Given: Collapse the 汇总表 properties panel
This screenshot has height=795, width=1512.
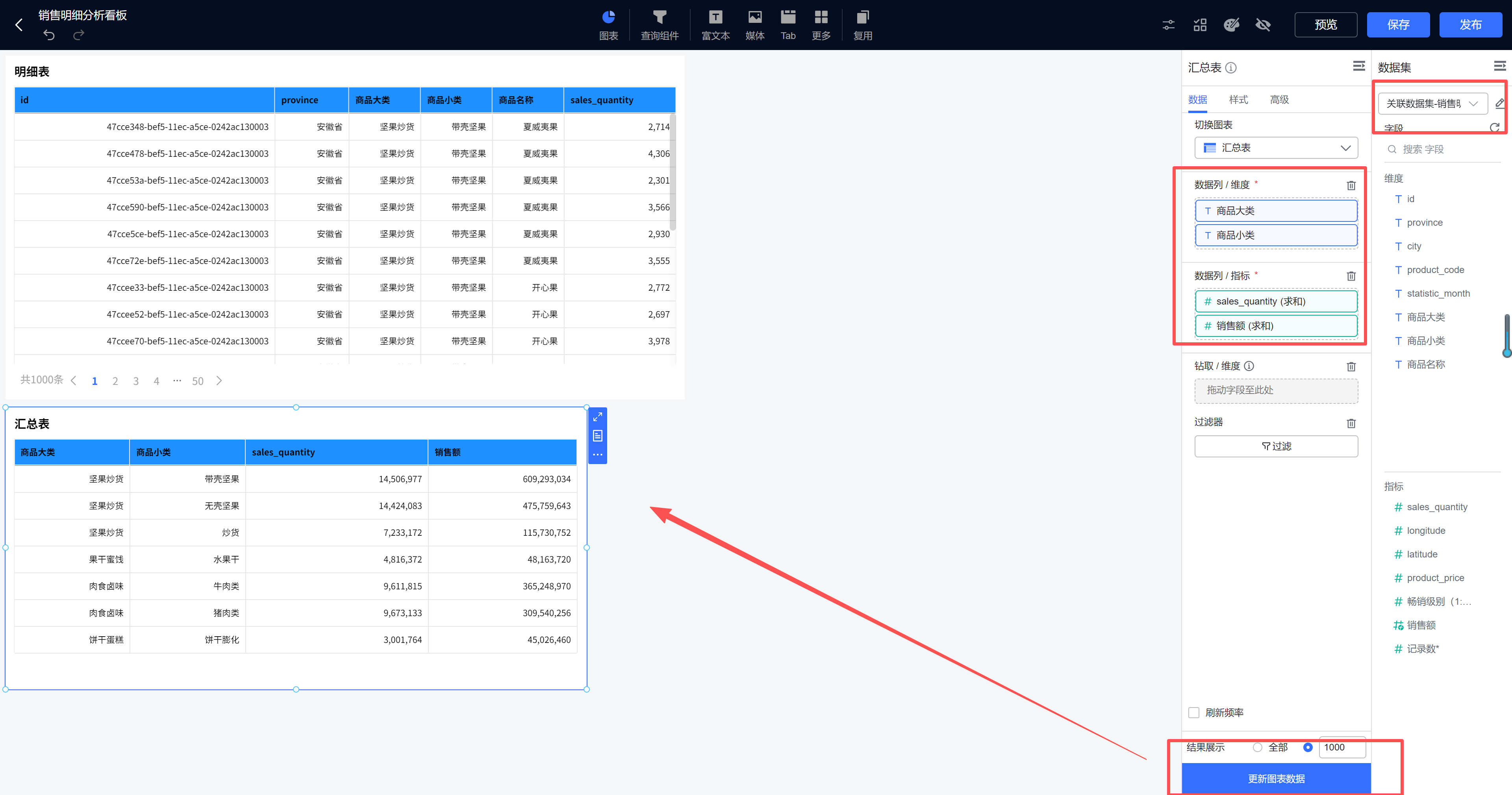Looking at the screenshot, I should pos(1359,66).
